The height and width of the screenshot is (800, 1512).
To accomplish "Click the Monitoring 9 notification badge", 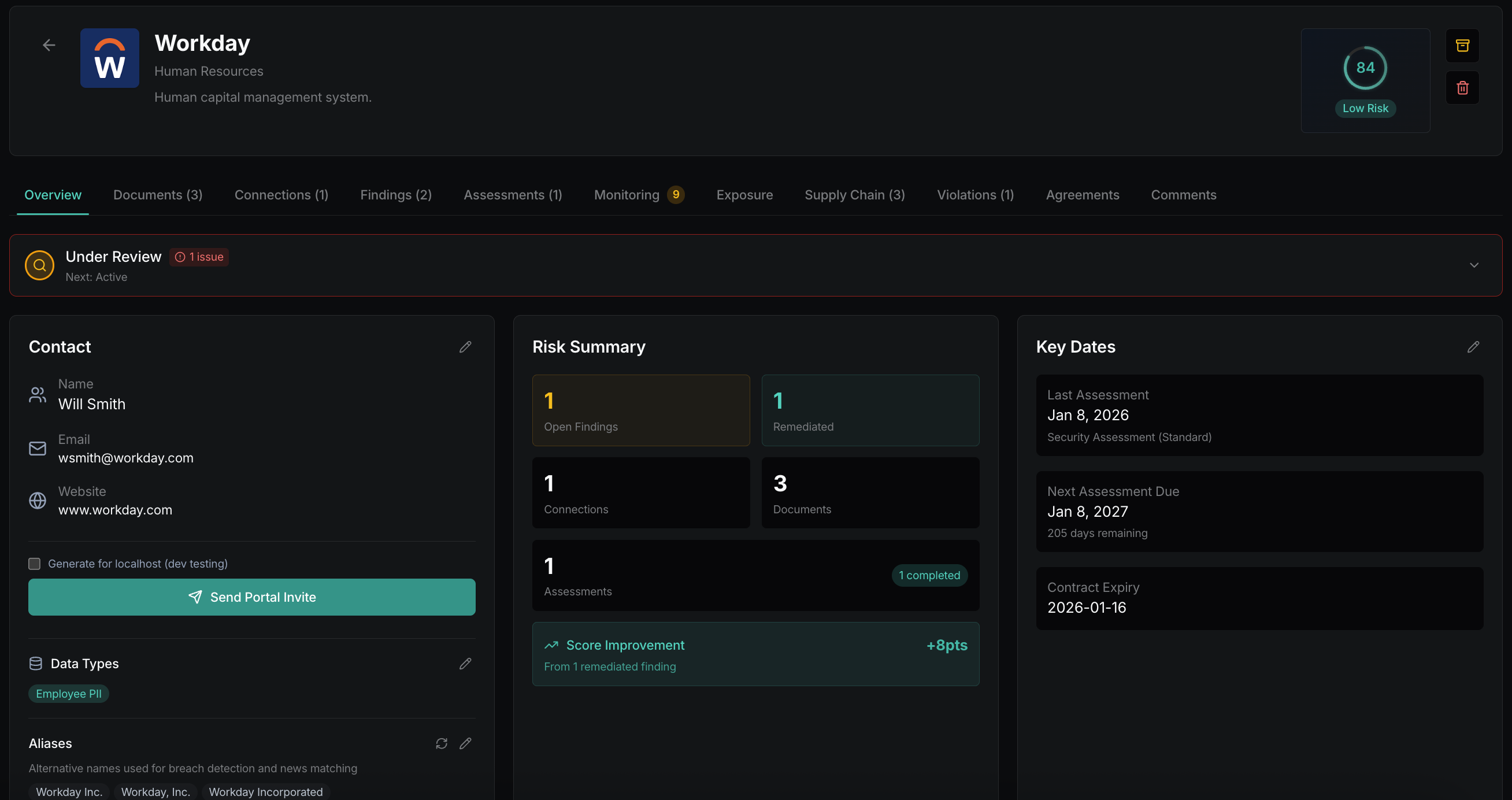I will point(676,194).
